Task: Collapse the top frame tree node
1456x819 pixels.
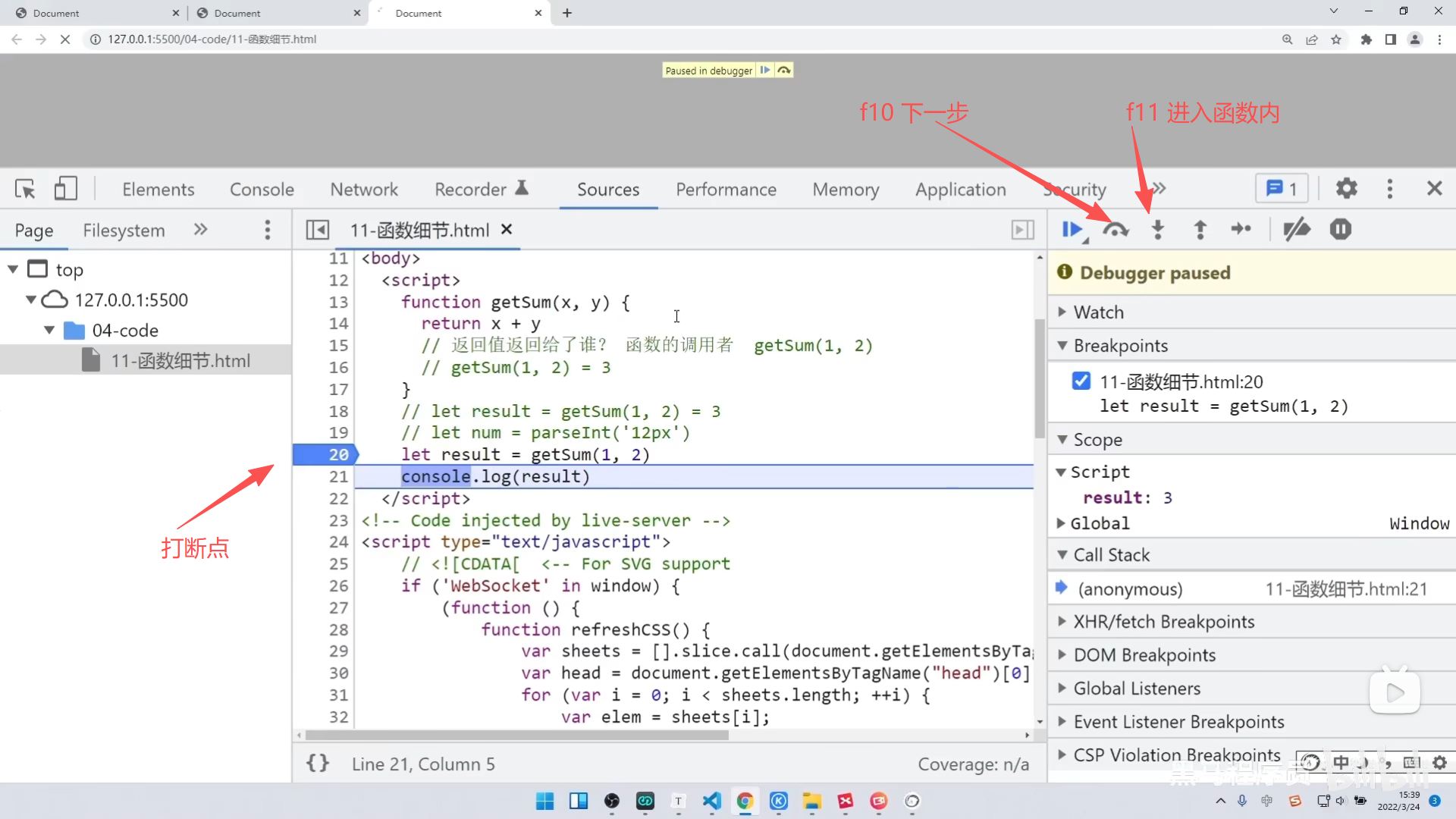Action: tap(13, 269)
